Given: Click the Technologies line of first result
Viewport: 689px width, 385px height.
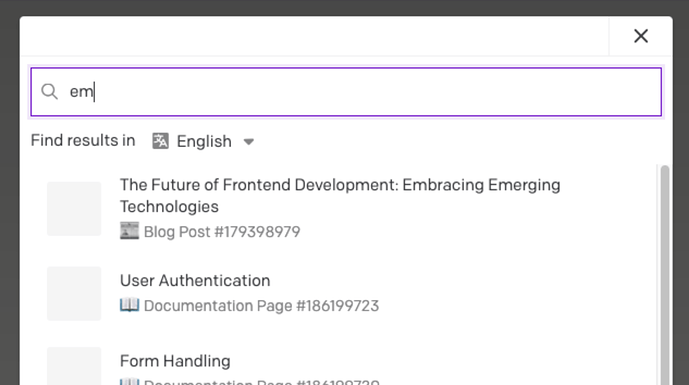Looking at the screenshot, I should click(x=169, y=207).
